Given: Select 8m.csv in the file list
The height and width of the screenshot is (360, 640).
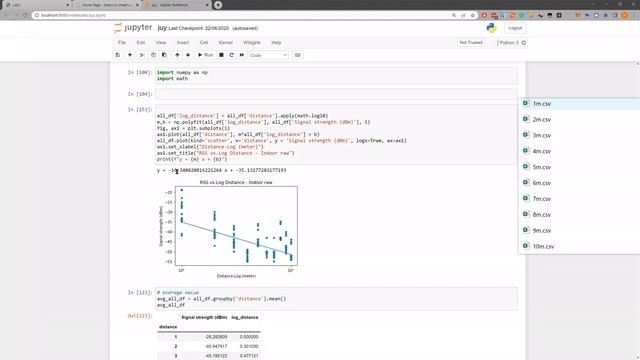Looking at the screenshot, I should tap(542, 215).
